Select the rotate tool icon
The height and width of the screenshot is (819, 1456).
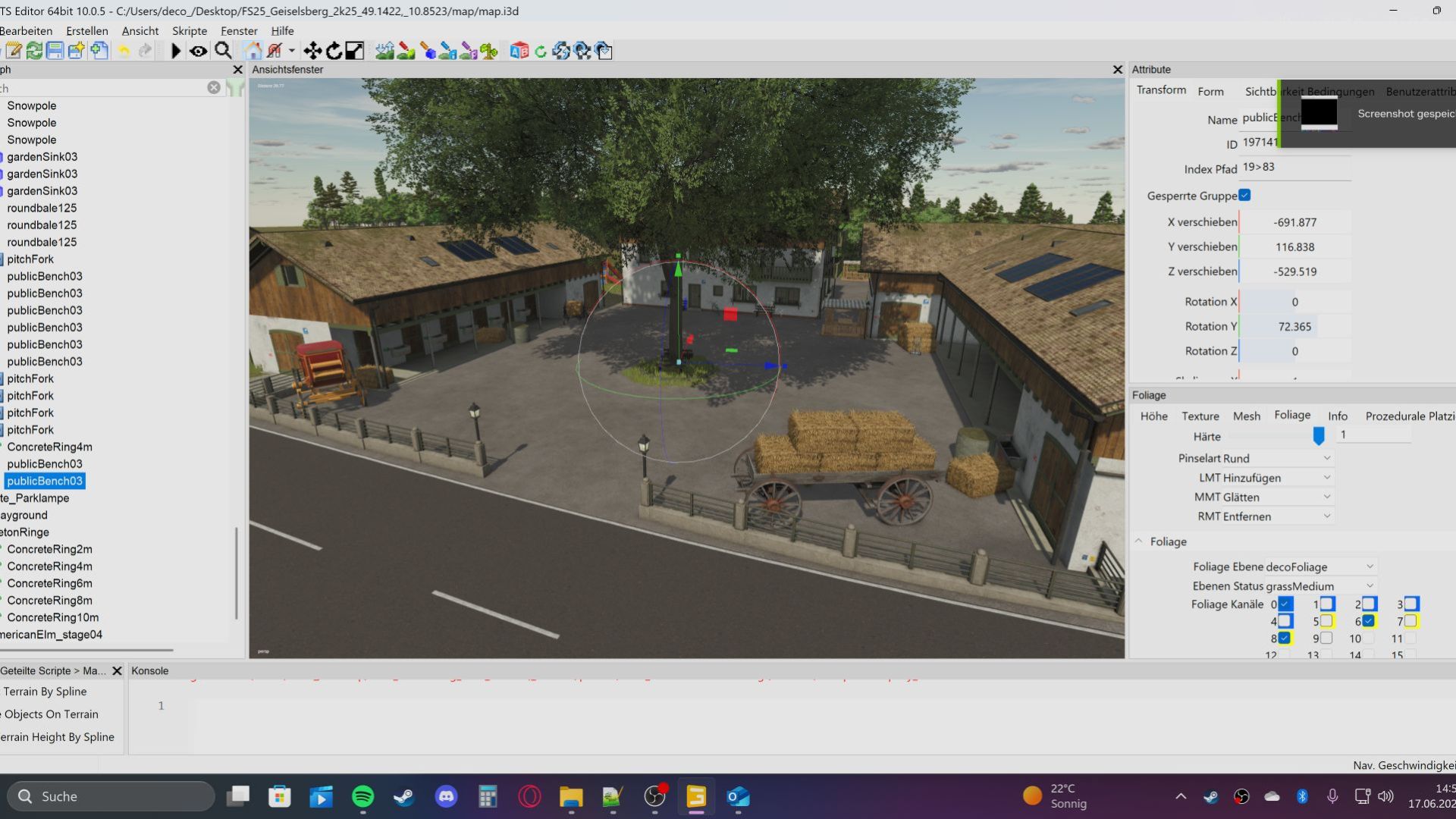coord(334,51)
